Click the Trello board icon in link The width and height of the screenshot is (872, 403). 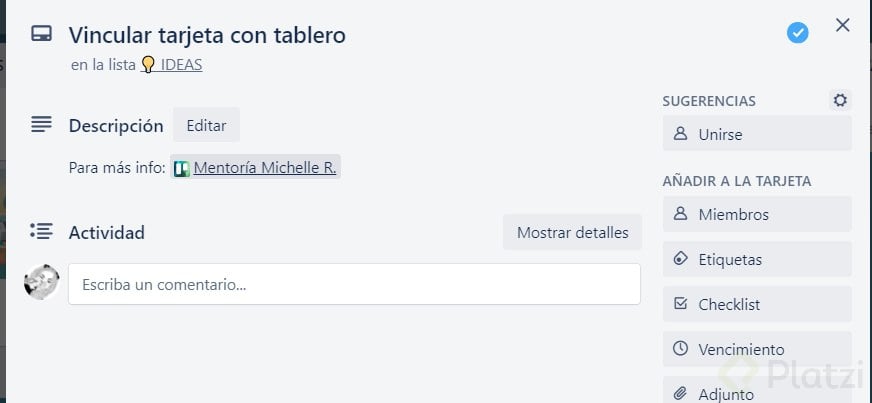click(181, 168)
